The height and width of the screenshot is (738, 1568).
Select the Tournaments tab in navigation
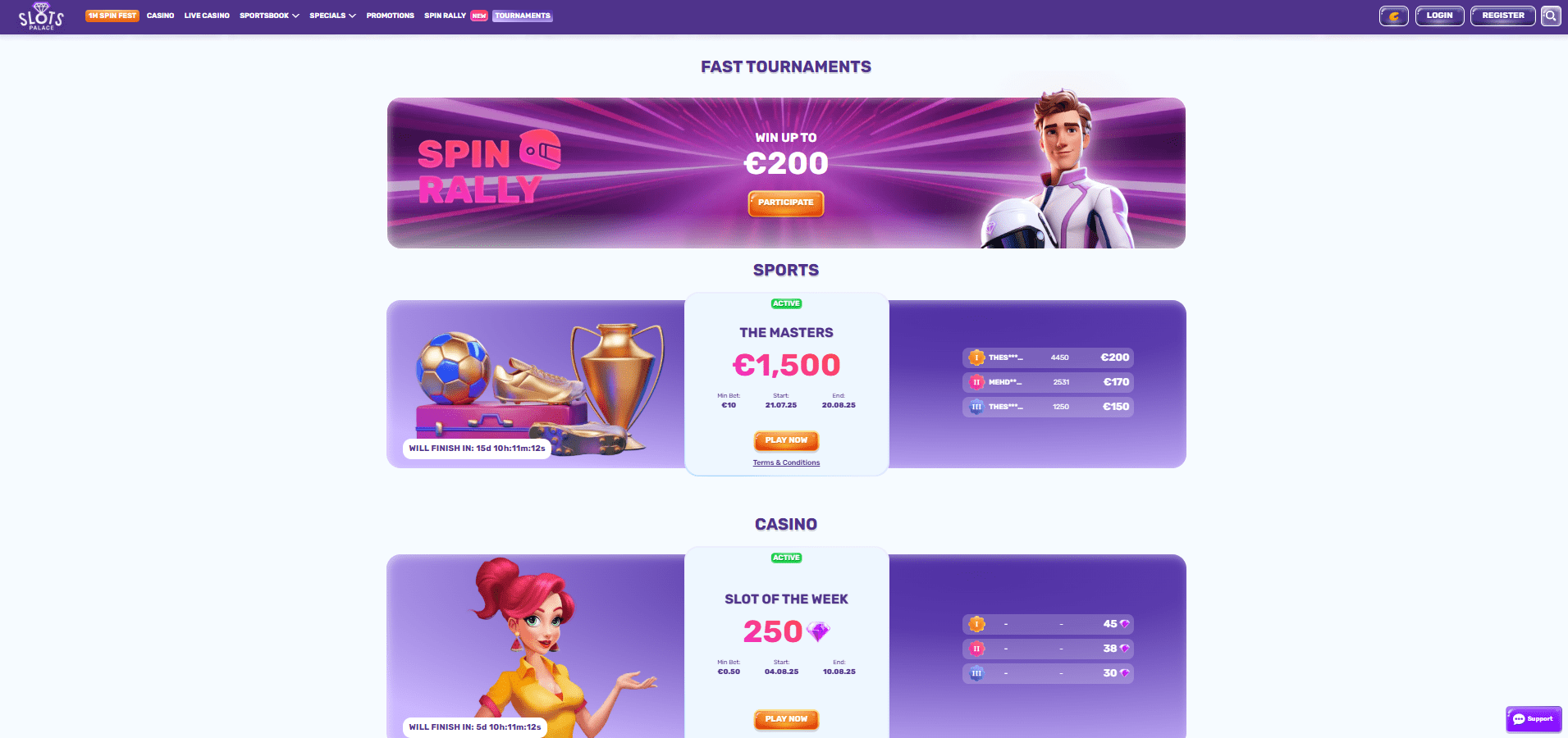click(523, 16)
